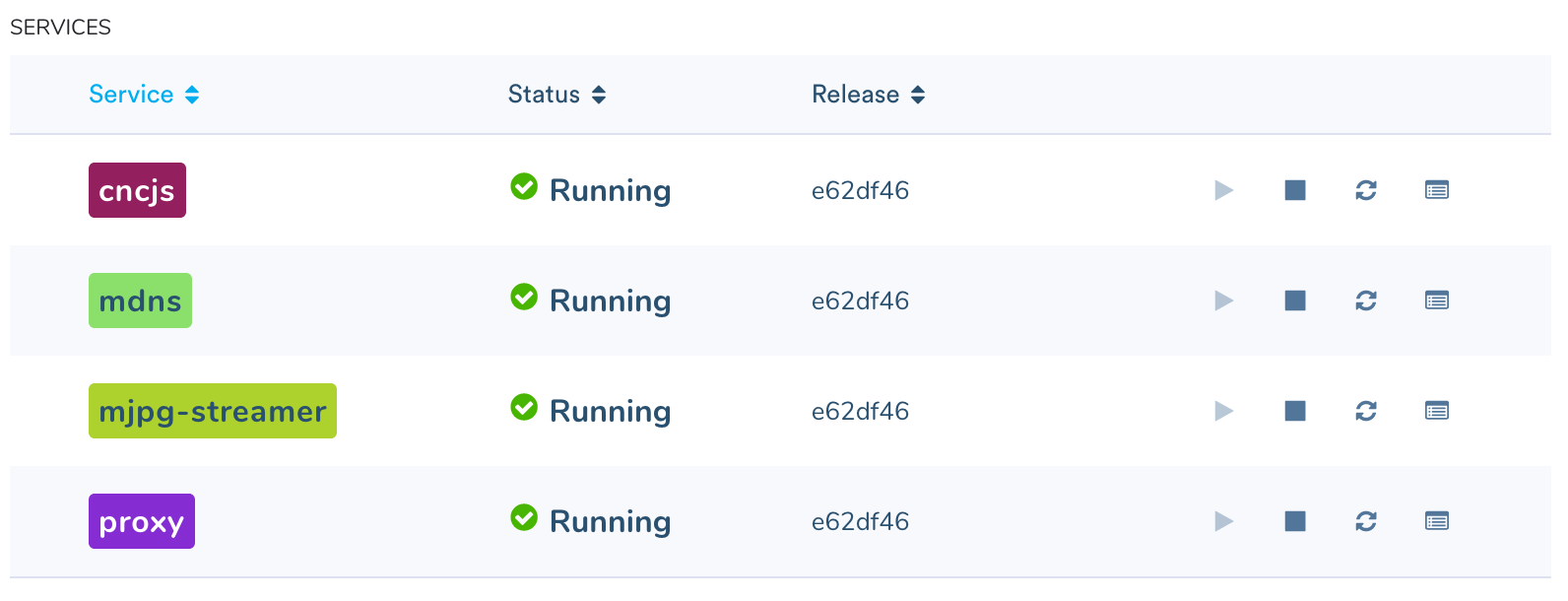Open the cncjs service badge
The height and width of the screenshot is (601, 1568).
coord(137,190)
